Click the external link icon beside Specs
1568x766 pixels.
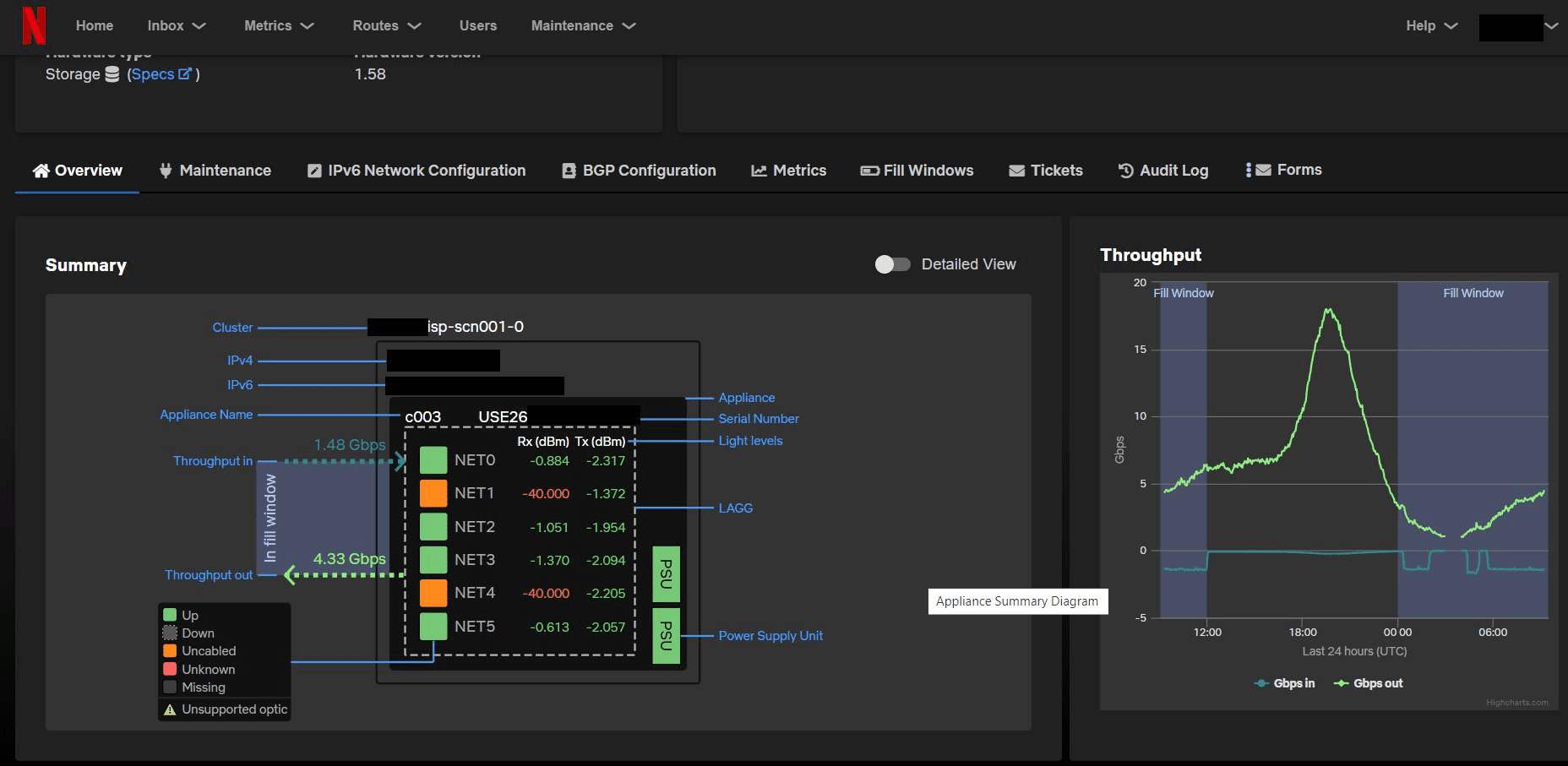pyautogui.click(x=185, y=73)
